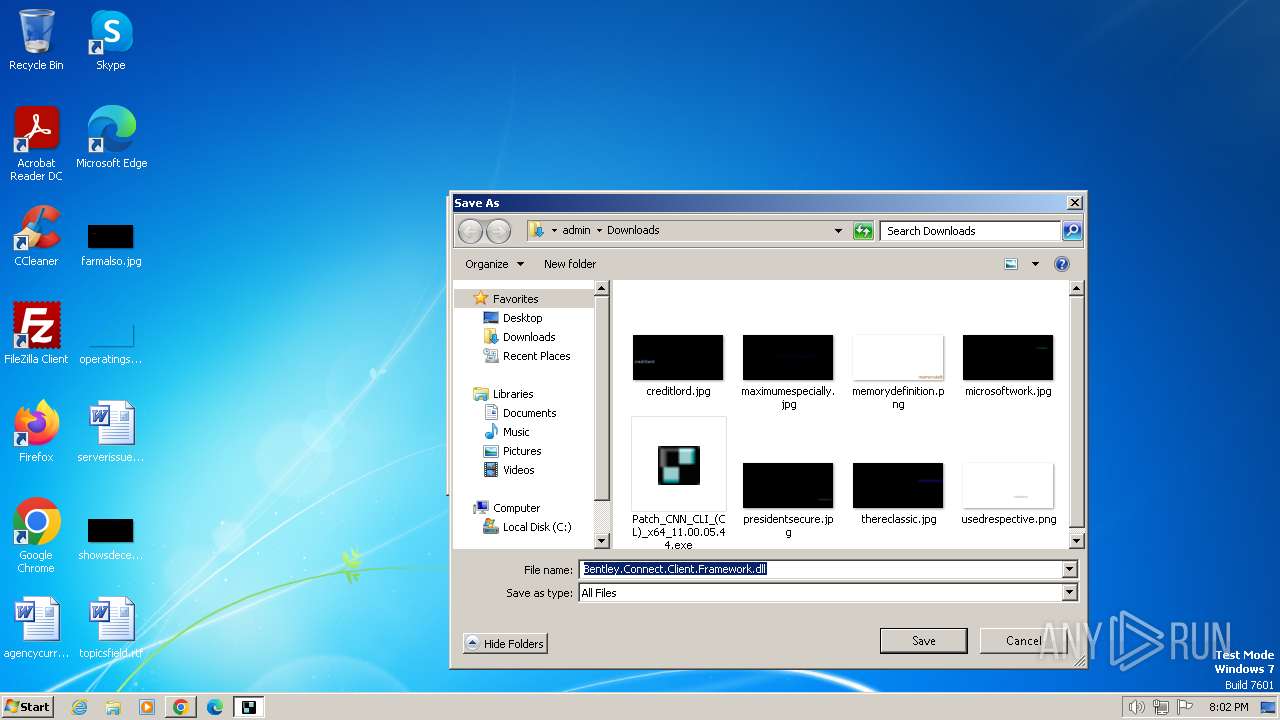
Task: Open the Pictures library
Action: pyautogui.click(x=522, y=451)
